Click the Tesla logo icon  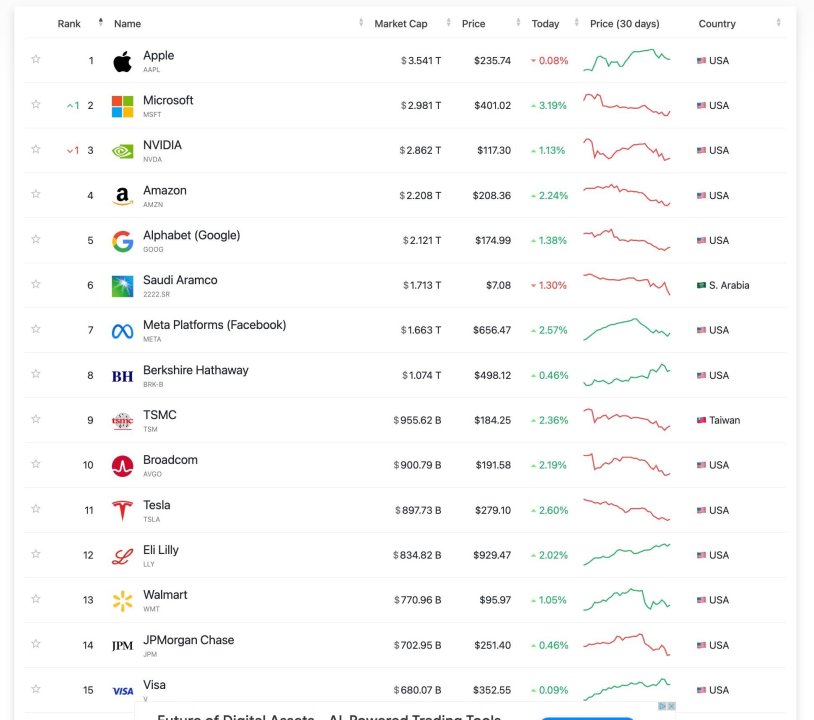pos(122,511)
